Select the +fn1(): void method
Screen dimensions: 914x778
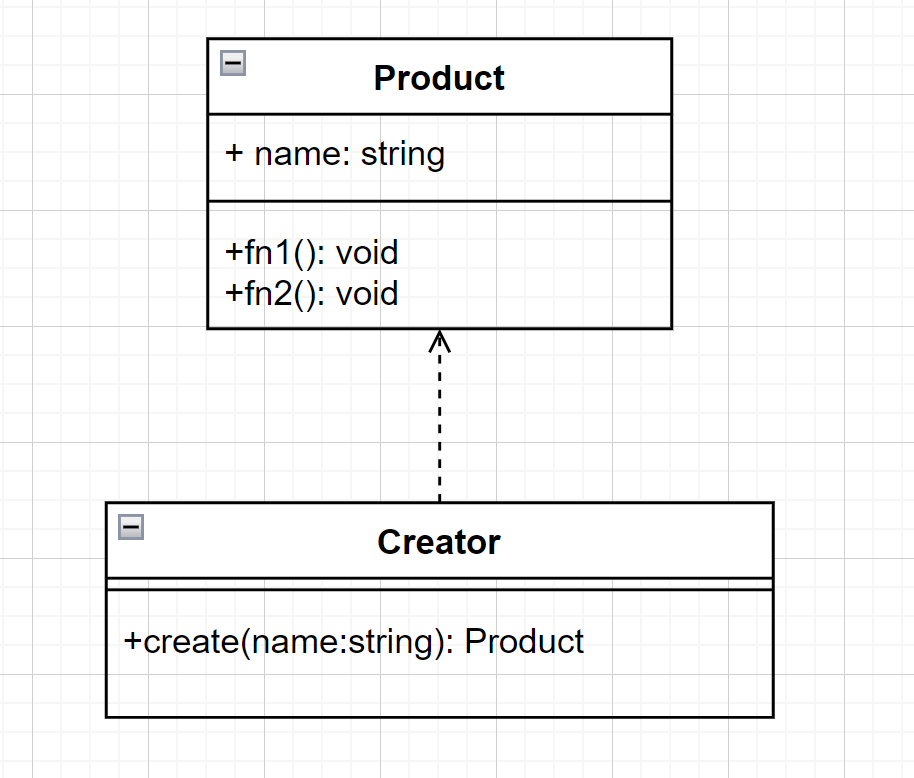312,253
